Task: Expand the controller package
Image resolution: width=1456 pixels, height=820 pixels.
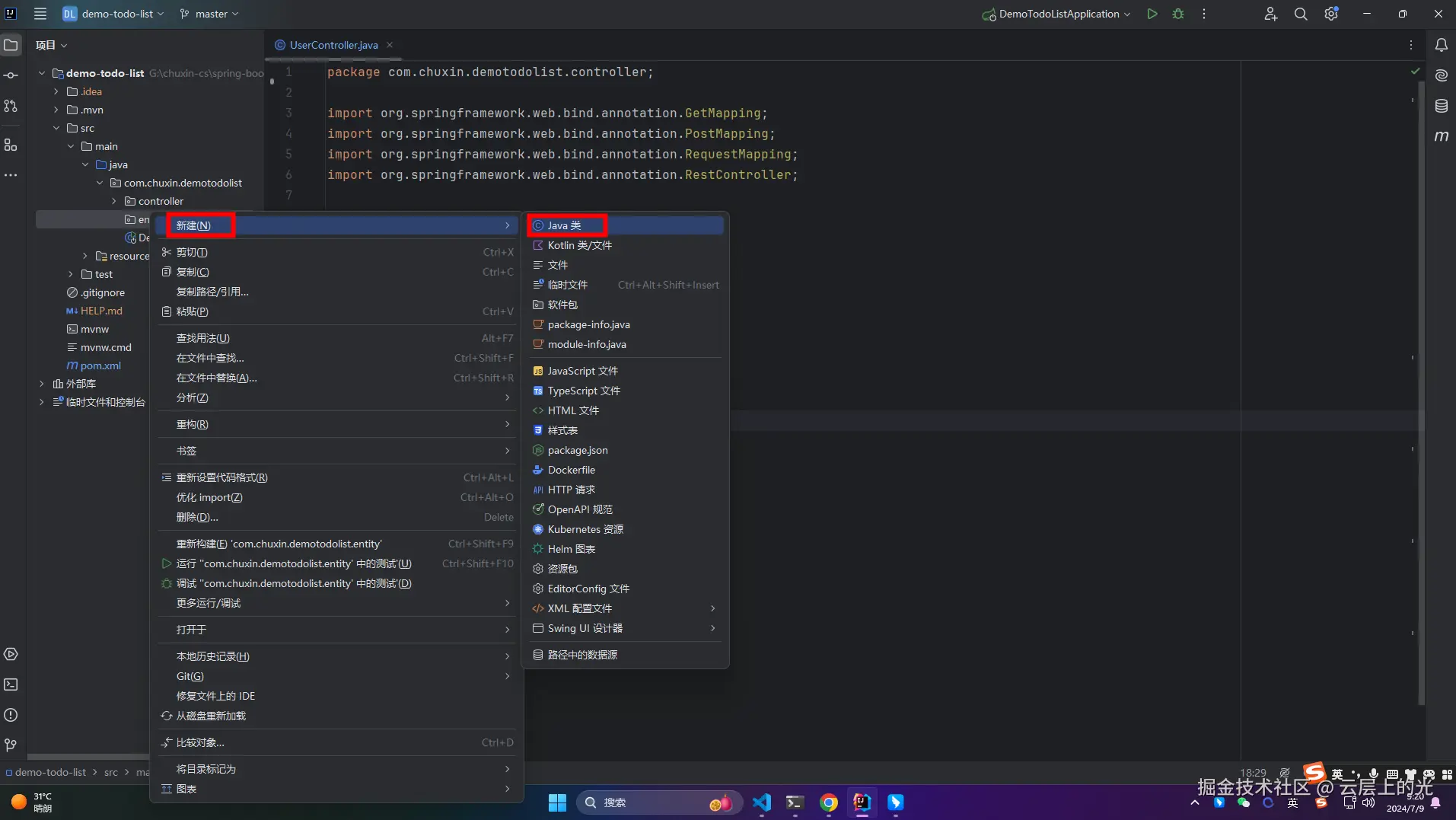Action: click(x=114, y=201)
